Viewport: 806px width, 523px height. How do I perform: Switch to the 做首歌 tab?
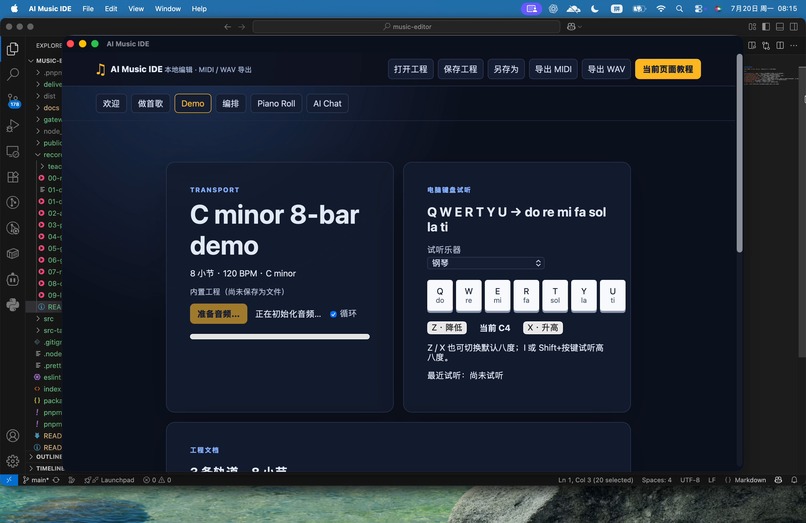pos(150,103)
